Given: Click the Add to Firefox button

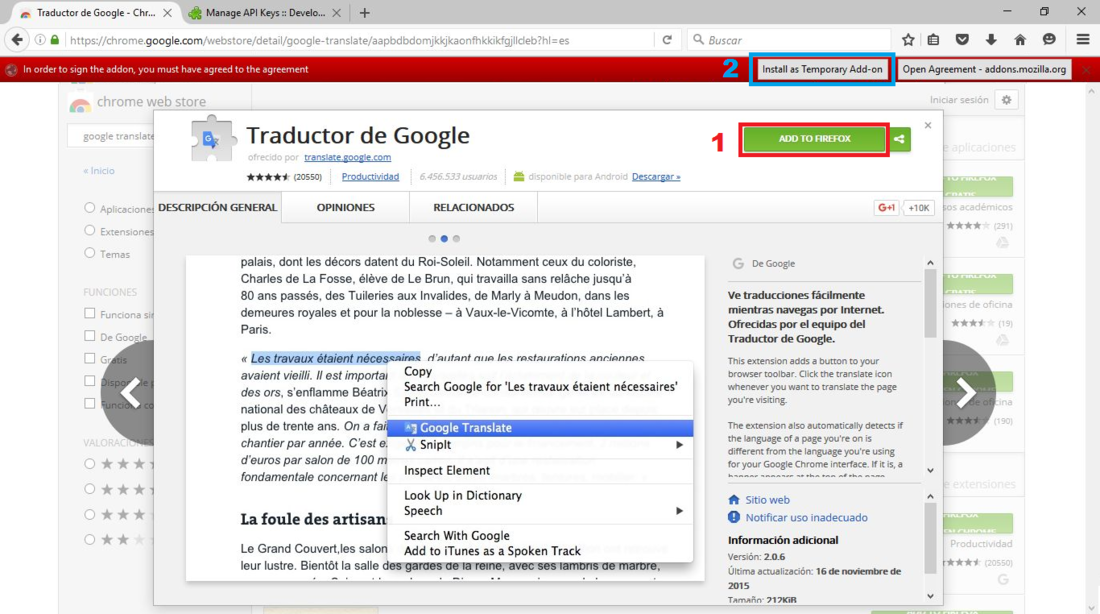Looking at the screenshot, I should [x=814, y=139].
